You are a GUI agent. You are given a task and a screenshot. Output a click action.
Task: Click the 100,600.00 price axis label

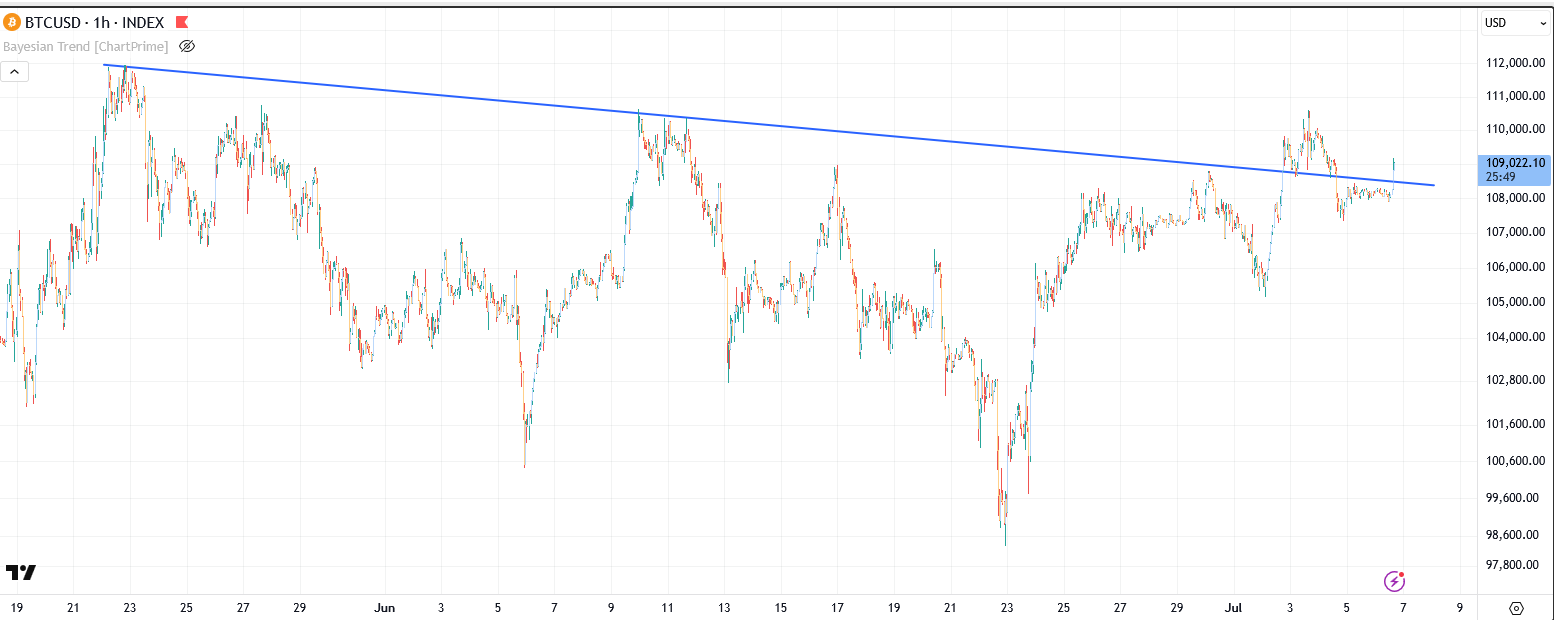coord(1517,461)
